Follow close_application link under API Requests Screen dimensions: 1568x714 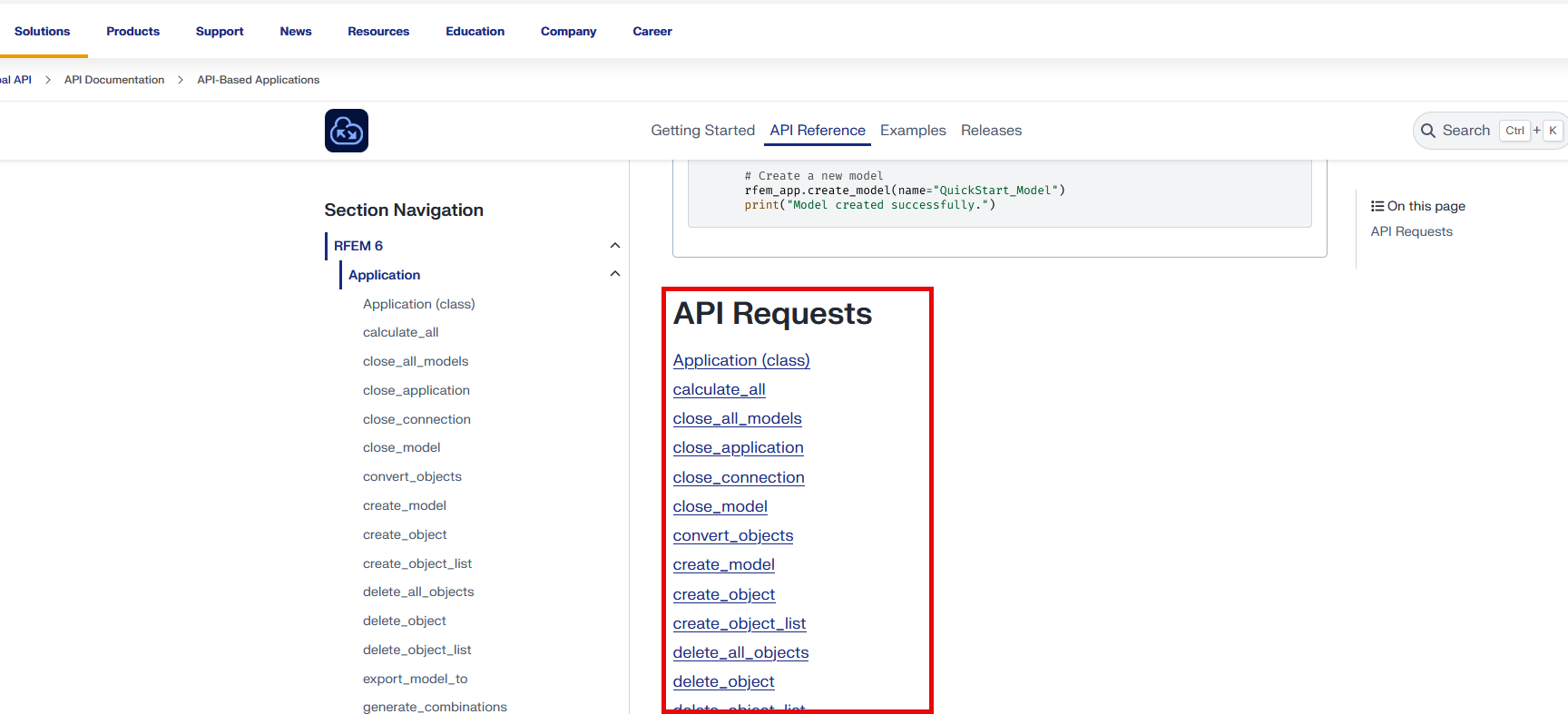click(739, 447)
